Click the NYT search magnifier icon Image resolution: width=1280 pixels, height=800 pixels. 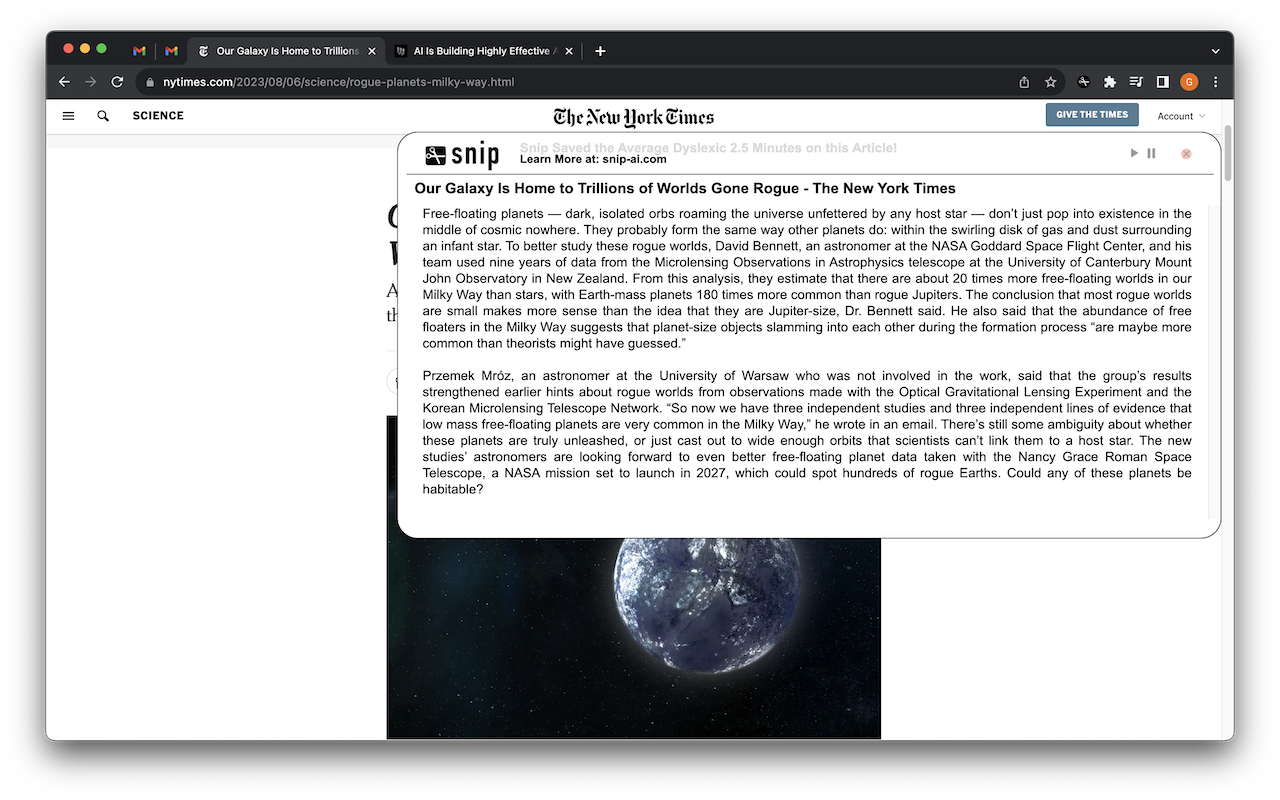(x=103, y=116)
